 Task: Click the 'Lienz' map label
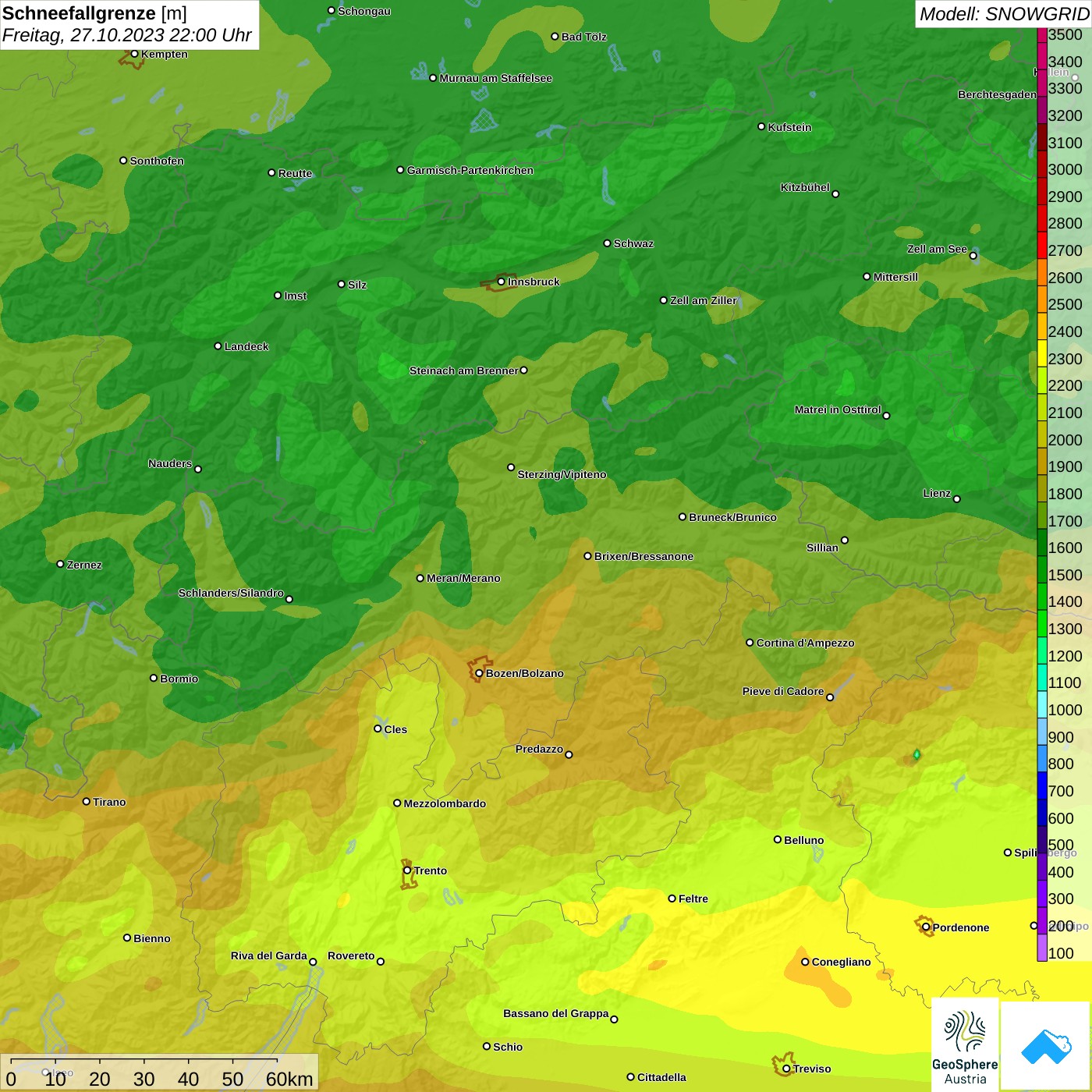(937, 493)
